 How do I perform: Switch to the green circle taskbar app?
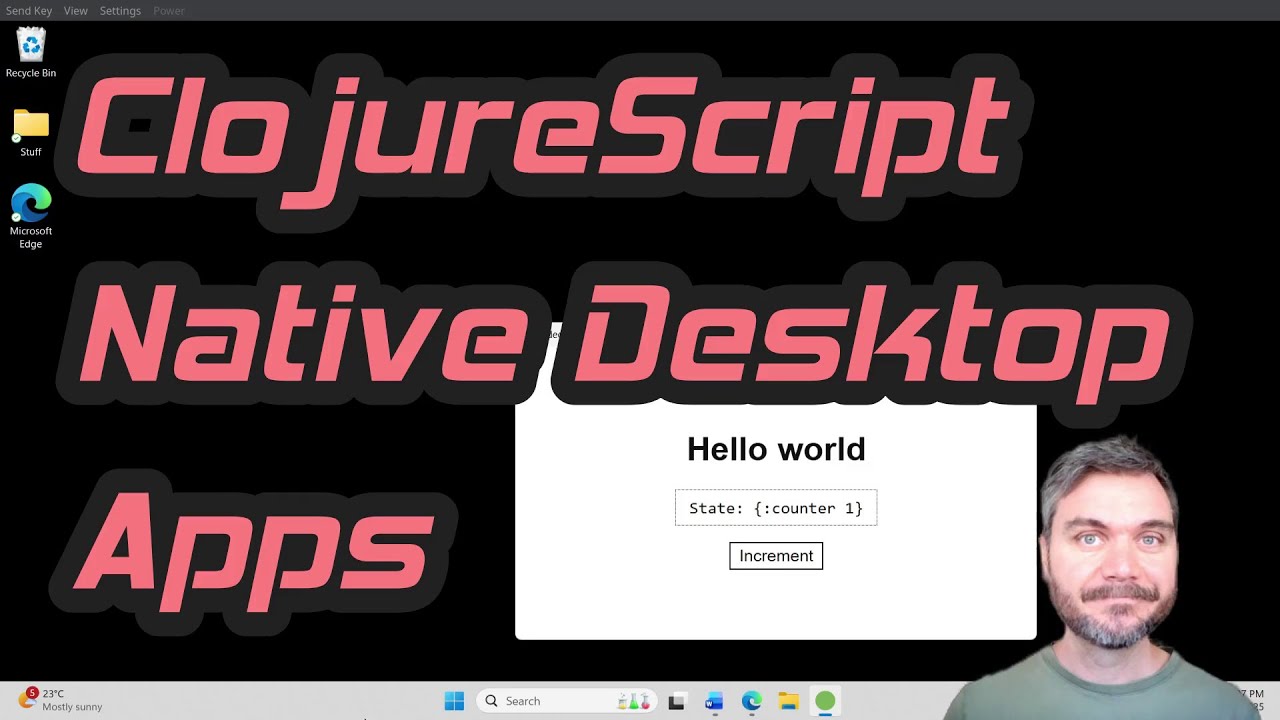pos(825,701)
